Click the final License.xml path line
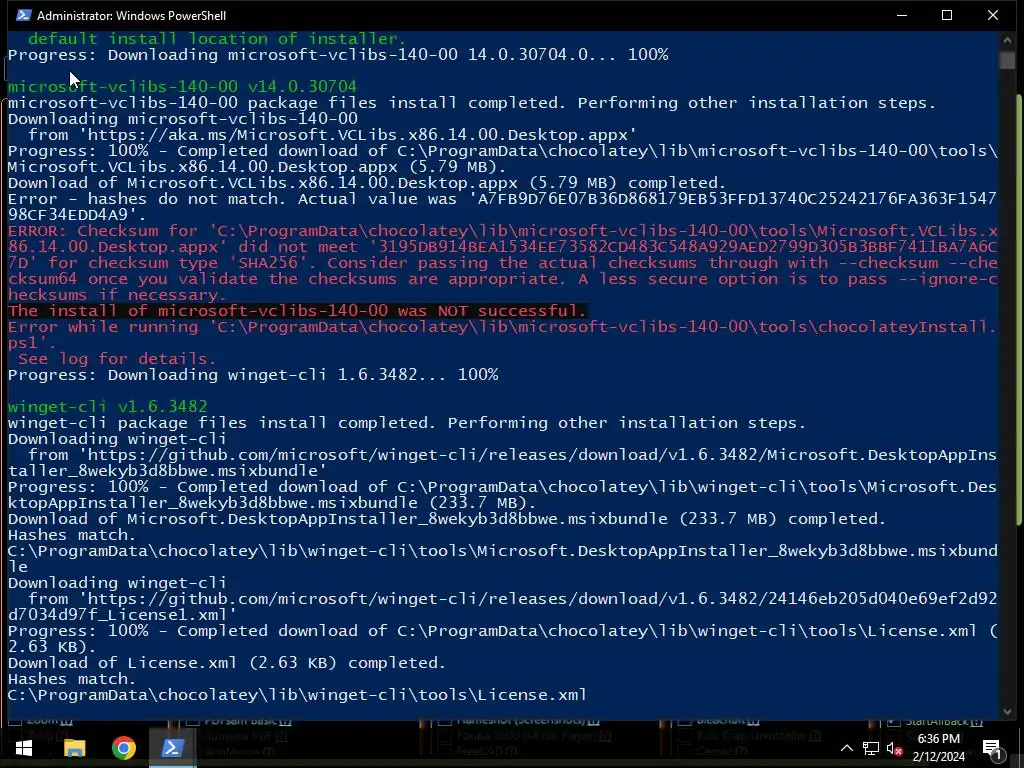Screen dimensions: 1024x768 coord(297,695)
